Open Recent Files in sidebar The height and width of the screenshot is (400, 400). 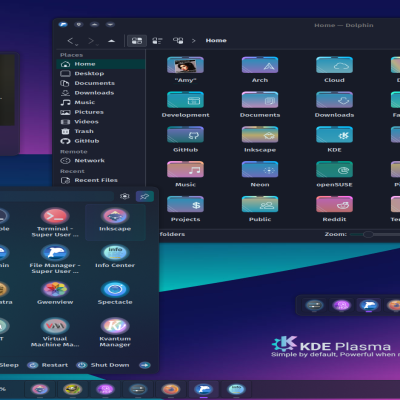[x=101, y=180]
